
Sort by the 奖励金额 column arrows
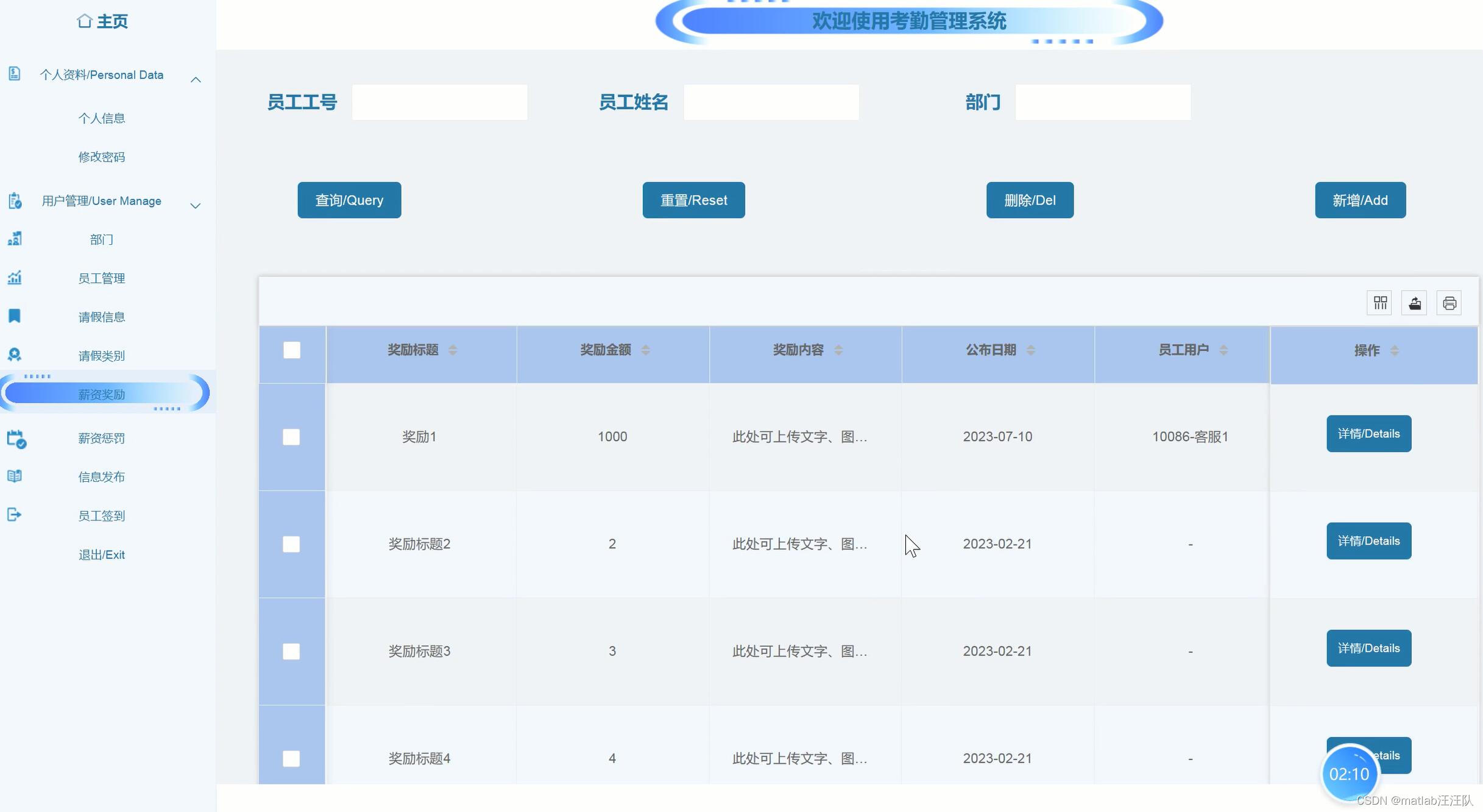pos(645,350)
